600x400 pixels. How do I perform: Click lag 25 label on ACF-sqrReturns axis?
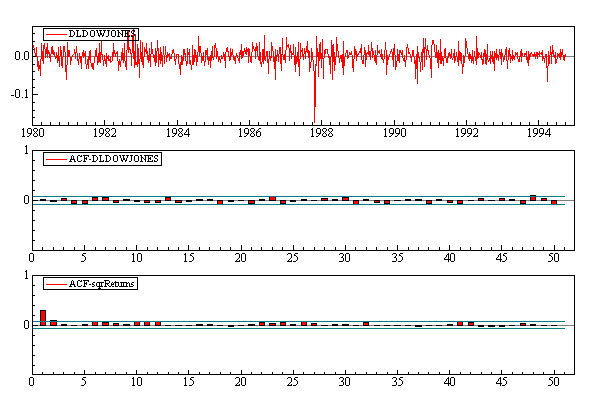click(293, 383)
